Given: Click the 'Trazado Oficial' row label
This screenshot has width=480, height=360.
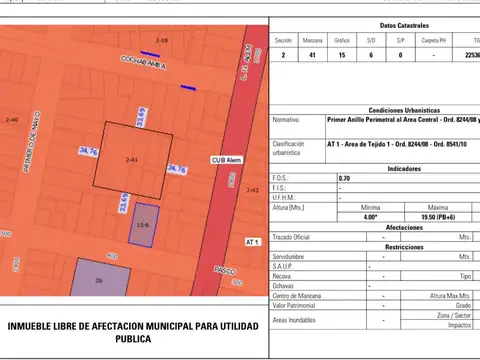Looking at the screenshot, I should click(x=291, y=237).
